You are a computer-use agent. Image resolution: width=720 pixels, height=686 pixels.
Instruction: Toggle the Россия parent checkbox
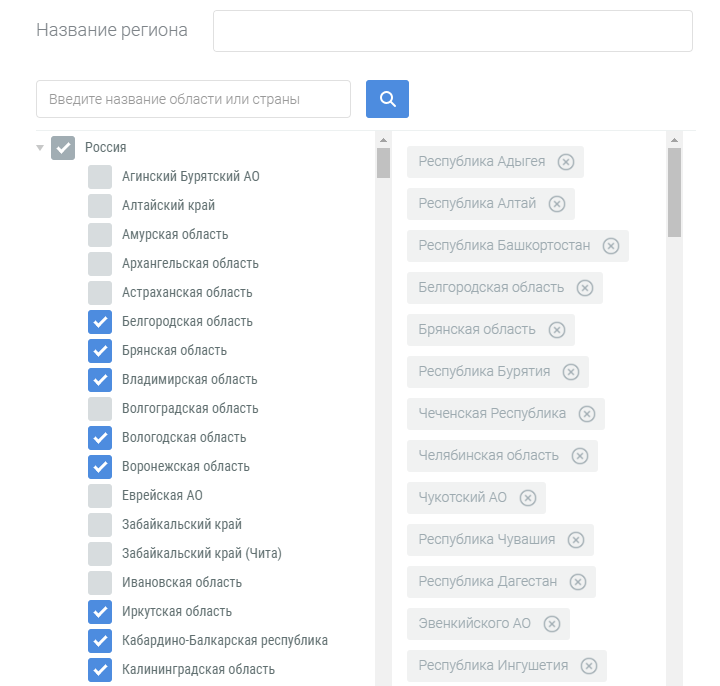click(x=63, y=148)
